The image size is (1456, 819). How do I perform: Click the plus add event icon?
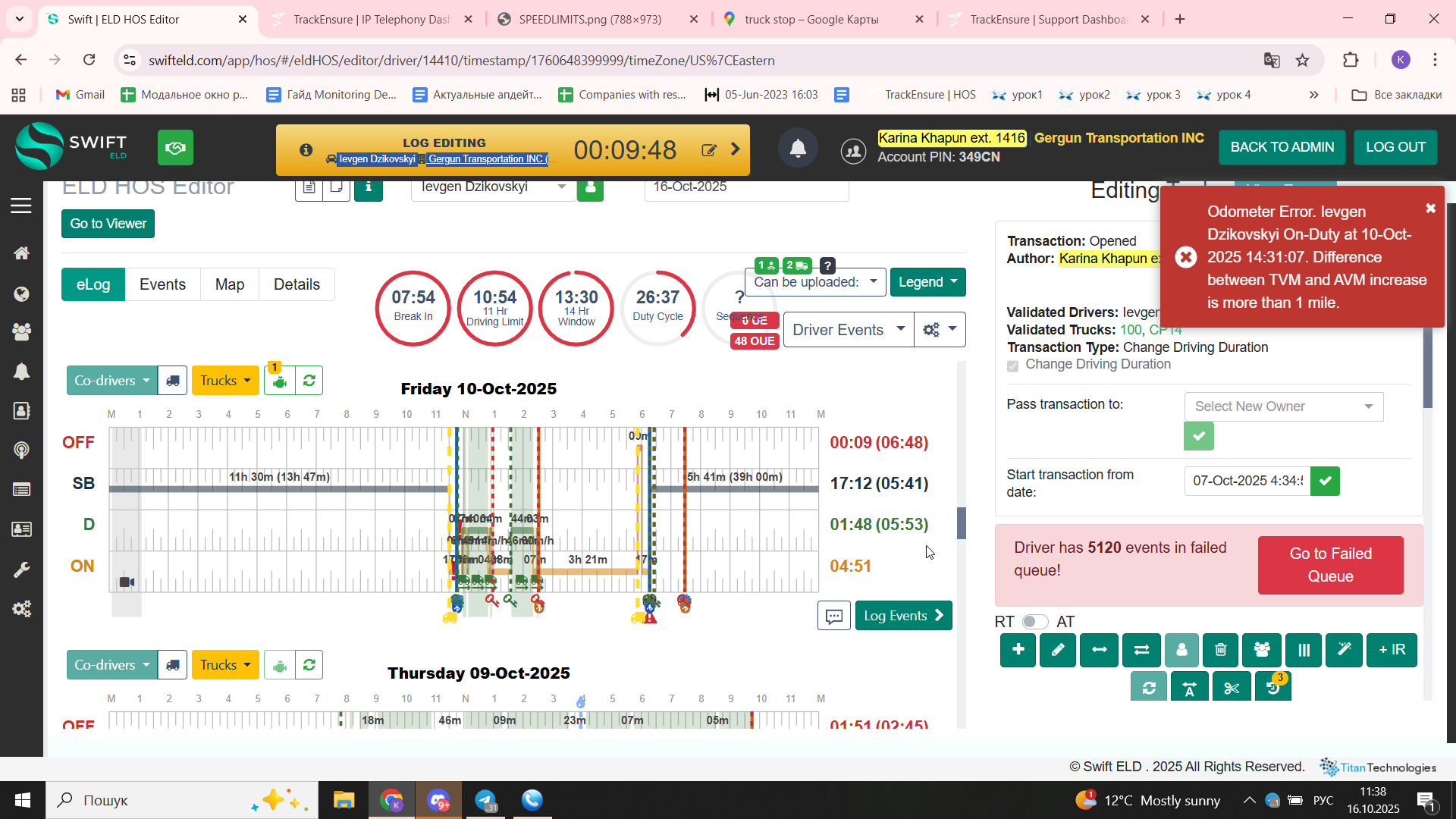click(x=1018, y=650)
